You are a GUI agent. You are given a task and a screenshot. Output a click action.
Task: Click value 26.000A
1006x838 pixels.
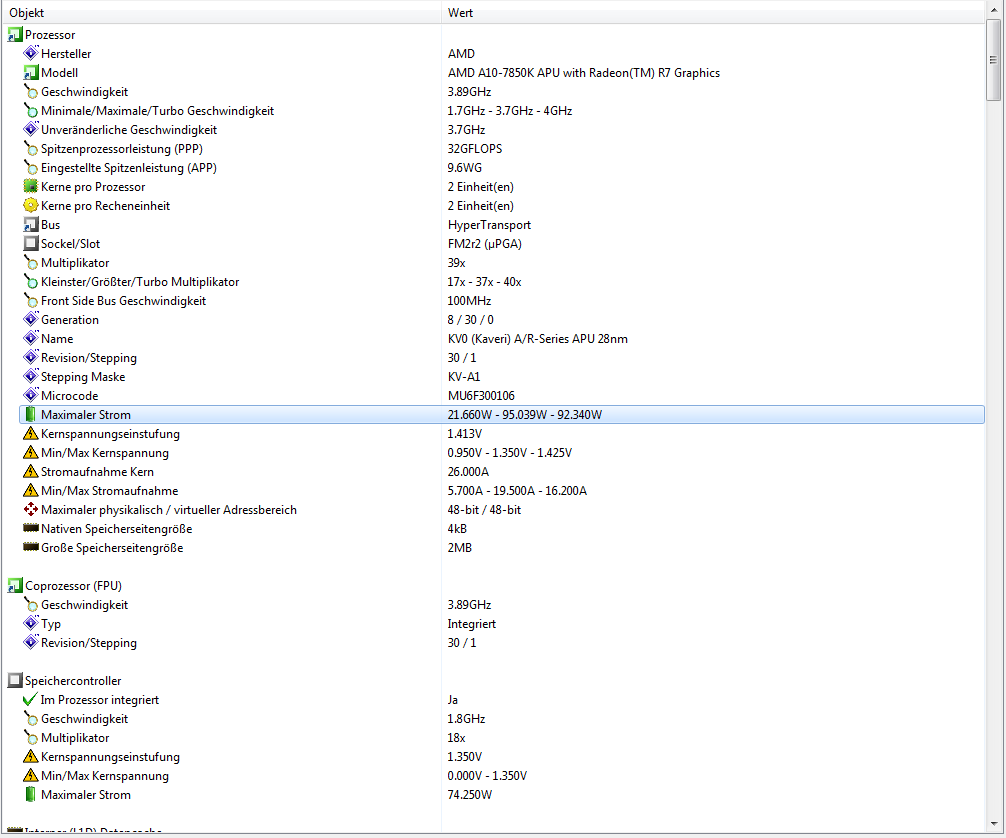coord(468,472)
